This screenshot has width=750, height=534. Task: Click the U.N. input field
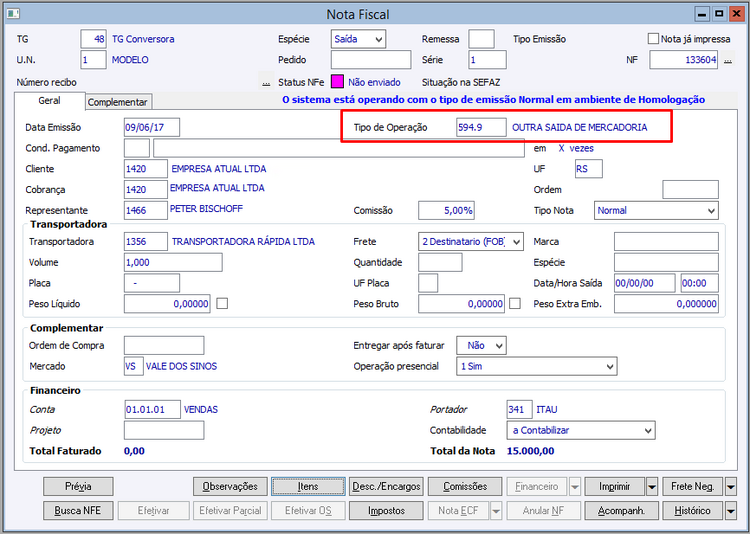93,60
